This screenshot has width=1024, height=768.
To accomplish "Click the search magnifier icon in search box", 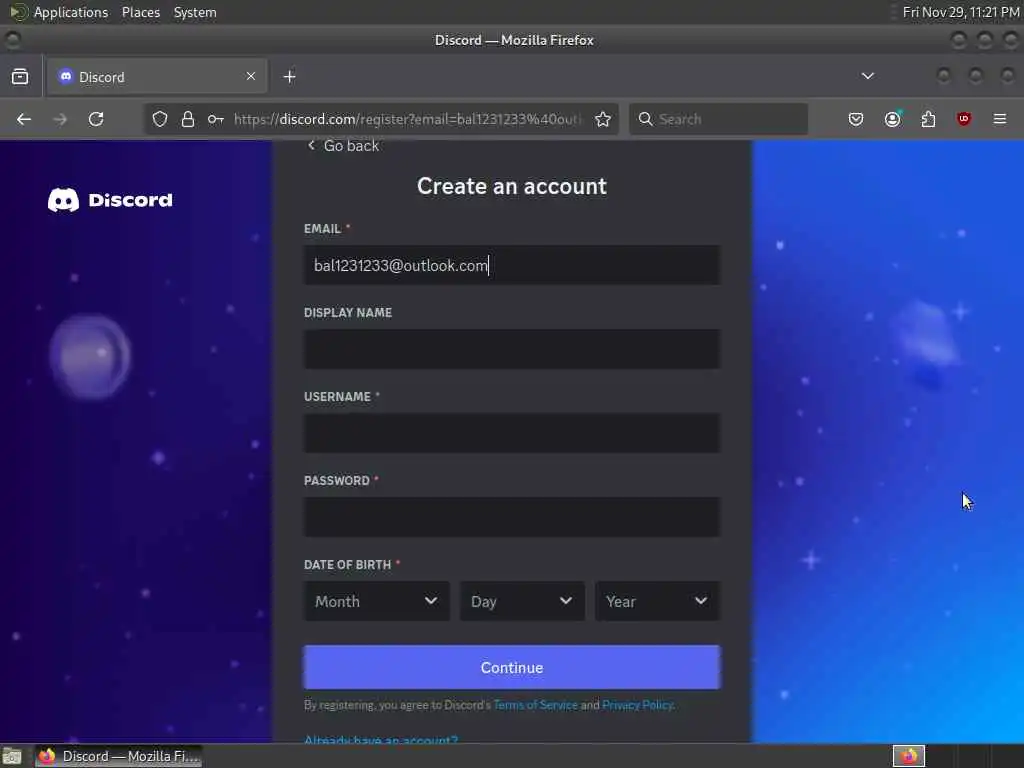I will 645,119.
